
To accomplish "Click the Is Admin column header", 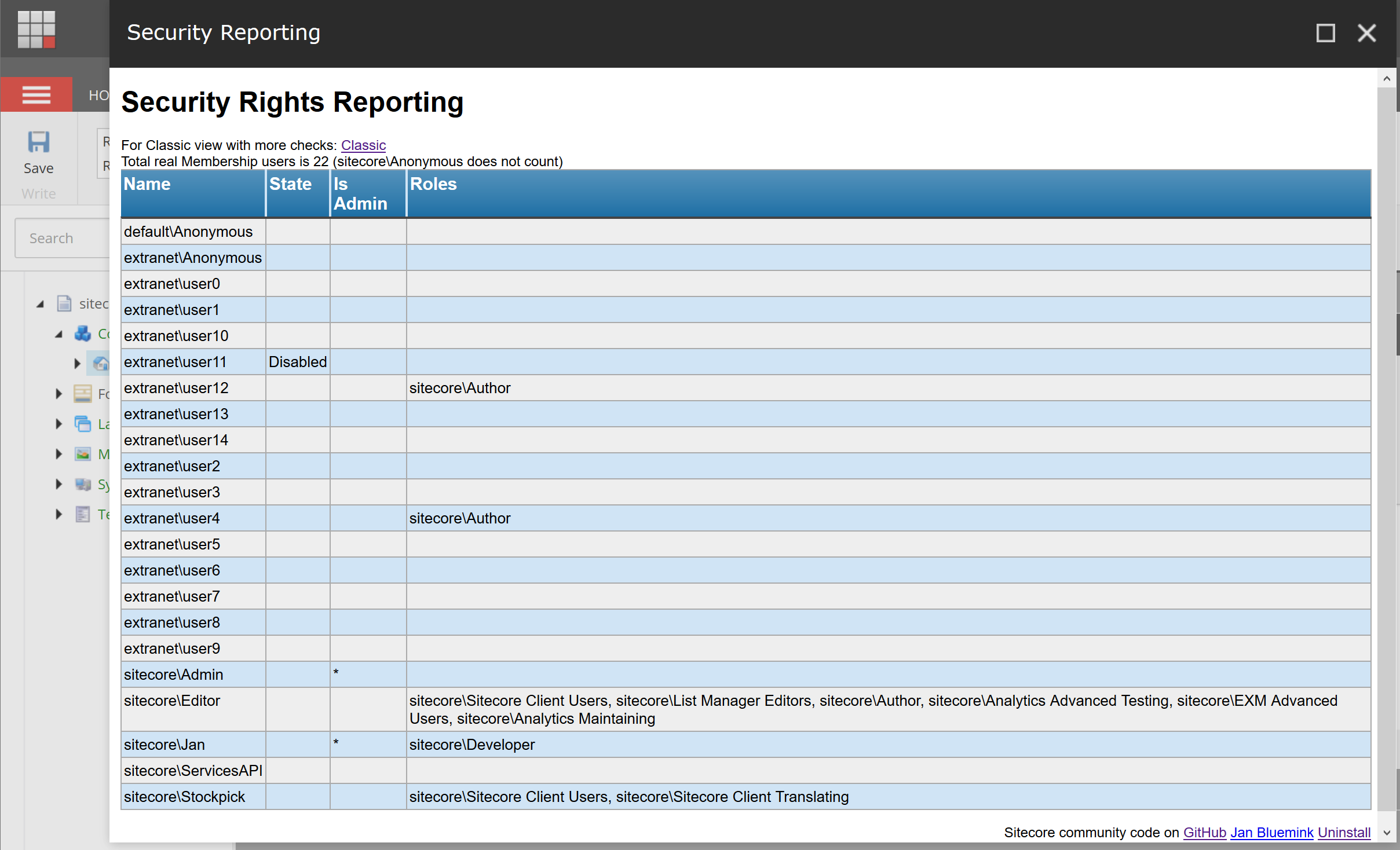I will [x=368, y=194].
